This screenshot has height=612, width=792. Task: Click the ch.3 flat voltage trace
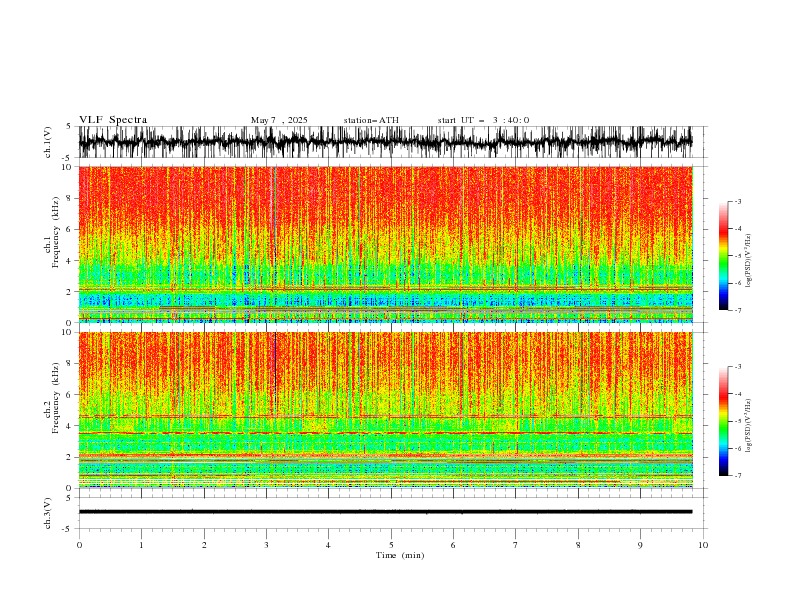click(x=385, y=512)
